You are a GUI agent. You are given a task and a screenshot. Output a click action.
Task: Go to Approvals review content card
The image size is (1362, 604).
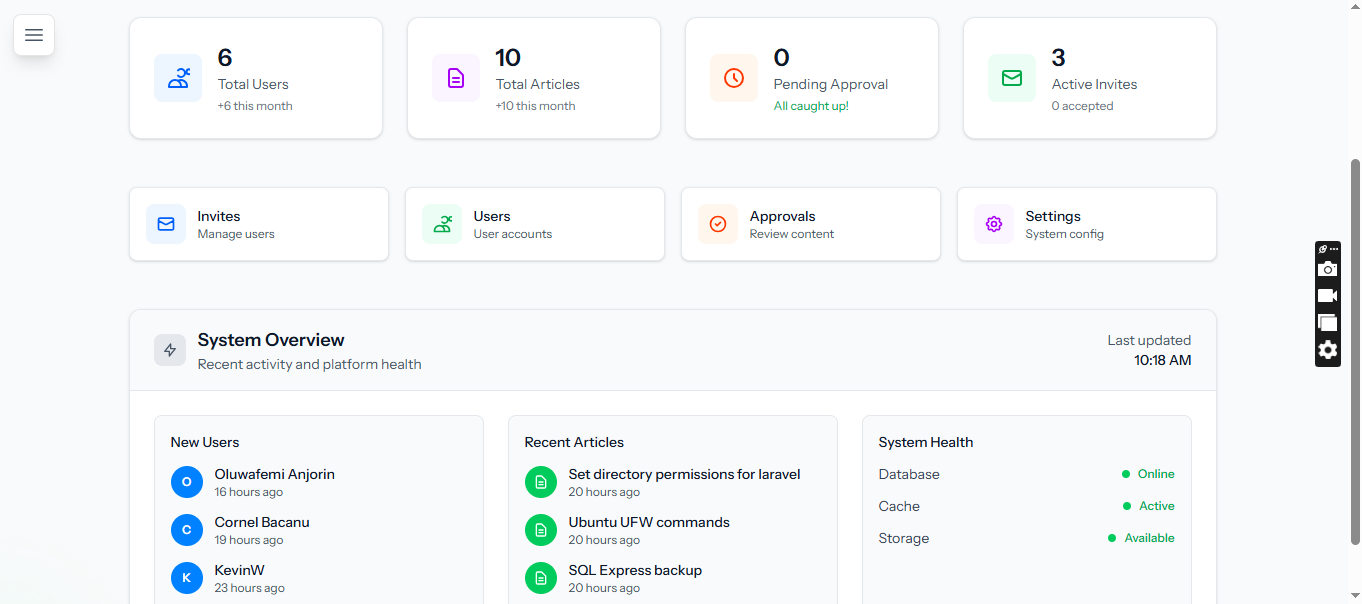tap(810, 224)
